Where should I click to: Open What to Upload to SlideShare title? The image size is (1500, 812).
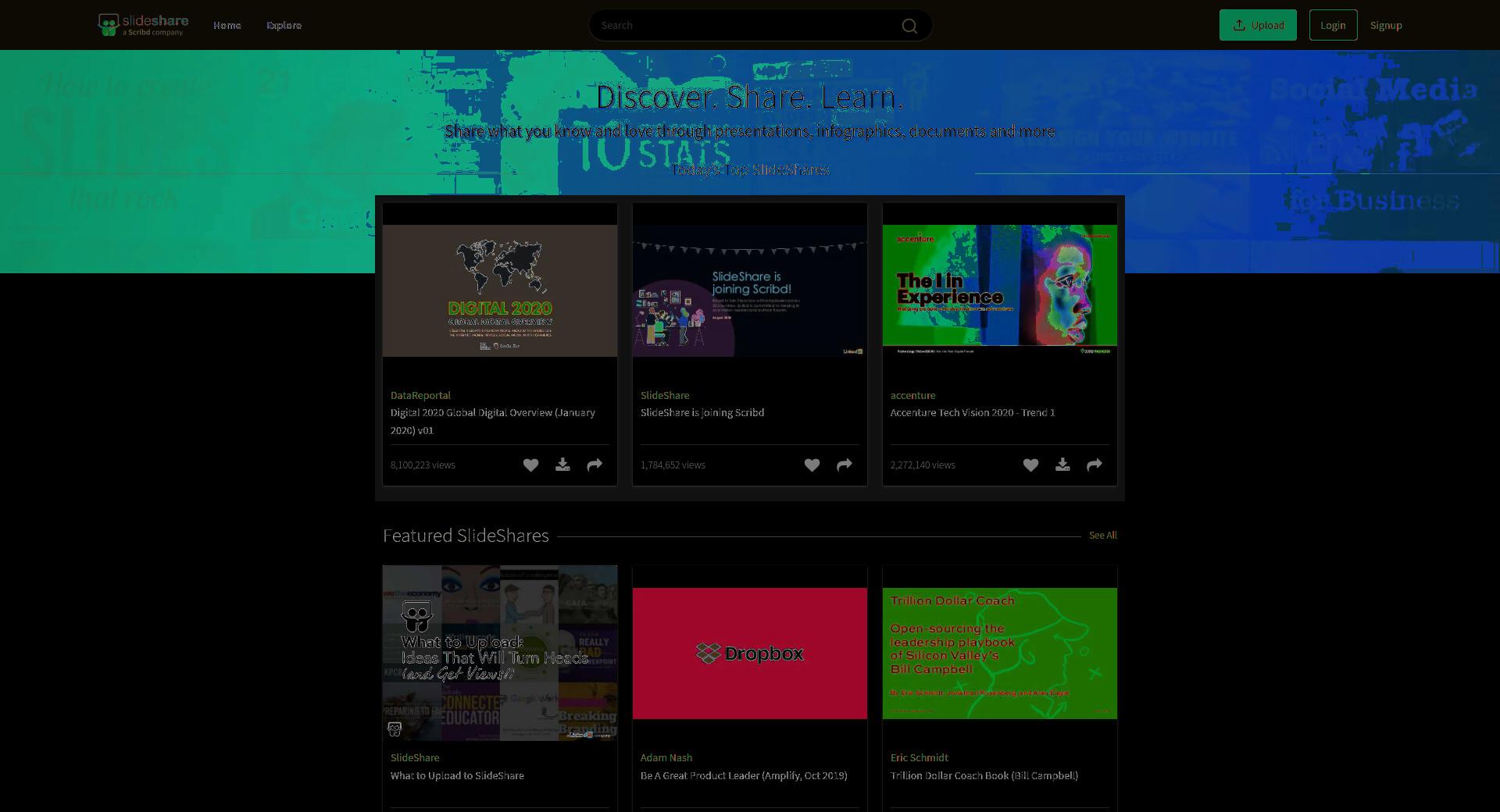coord(457,776)
